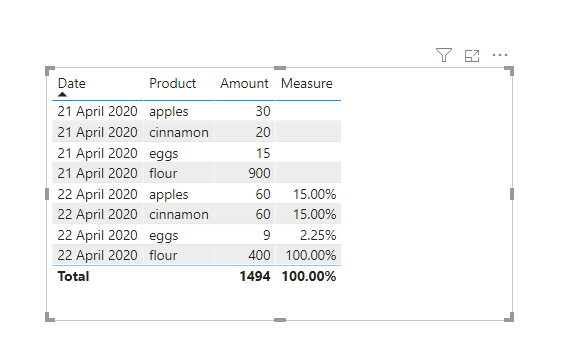Select the bottom-right corner resize handle
This screenshot has height=361, width=578.
(509, 317)
